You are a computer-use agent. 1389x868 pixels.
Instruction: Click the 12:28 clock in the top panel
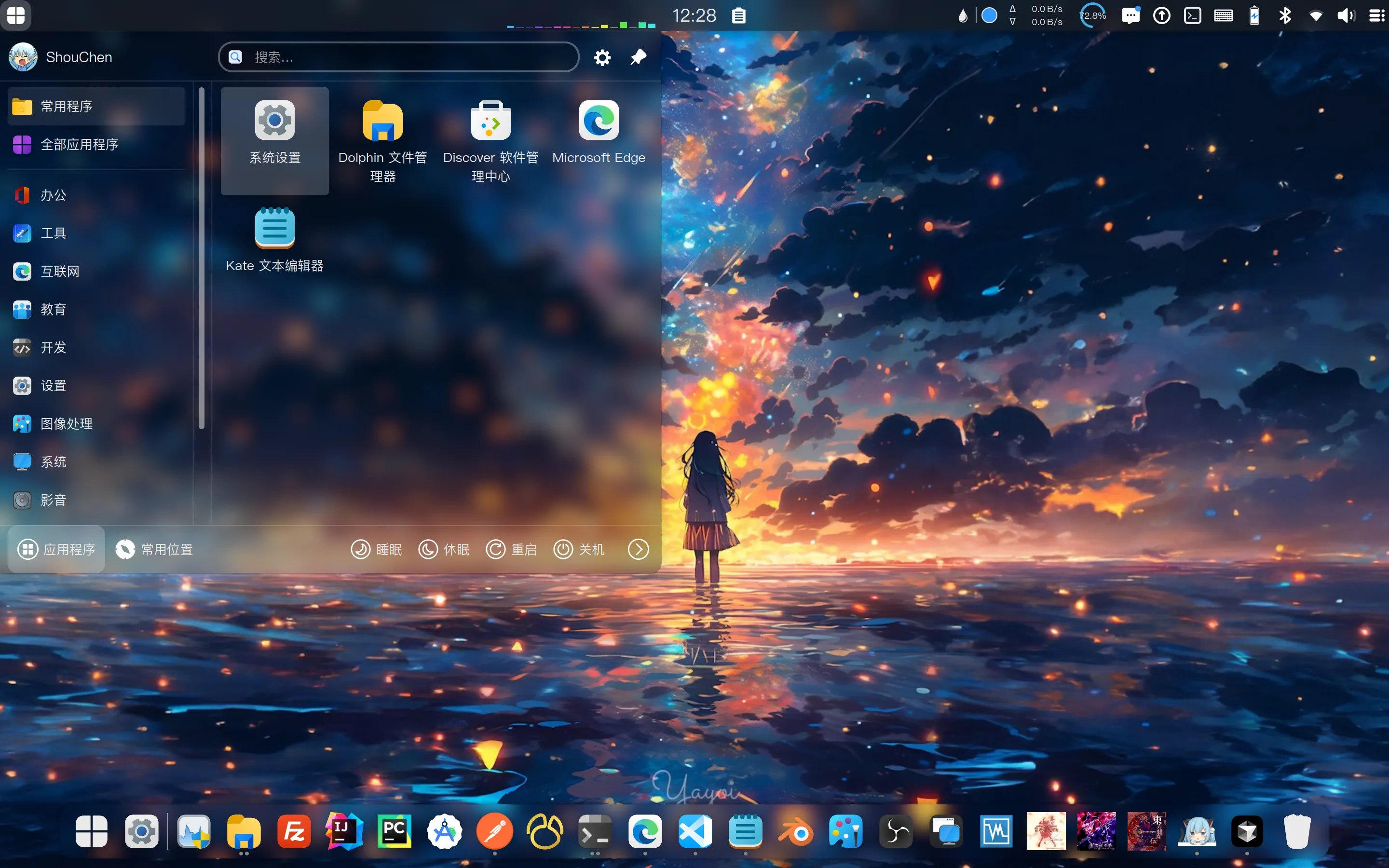coord(694,15)
